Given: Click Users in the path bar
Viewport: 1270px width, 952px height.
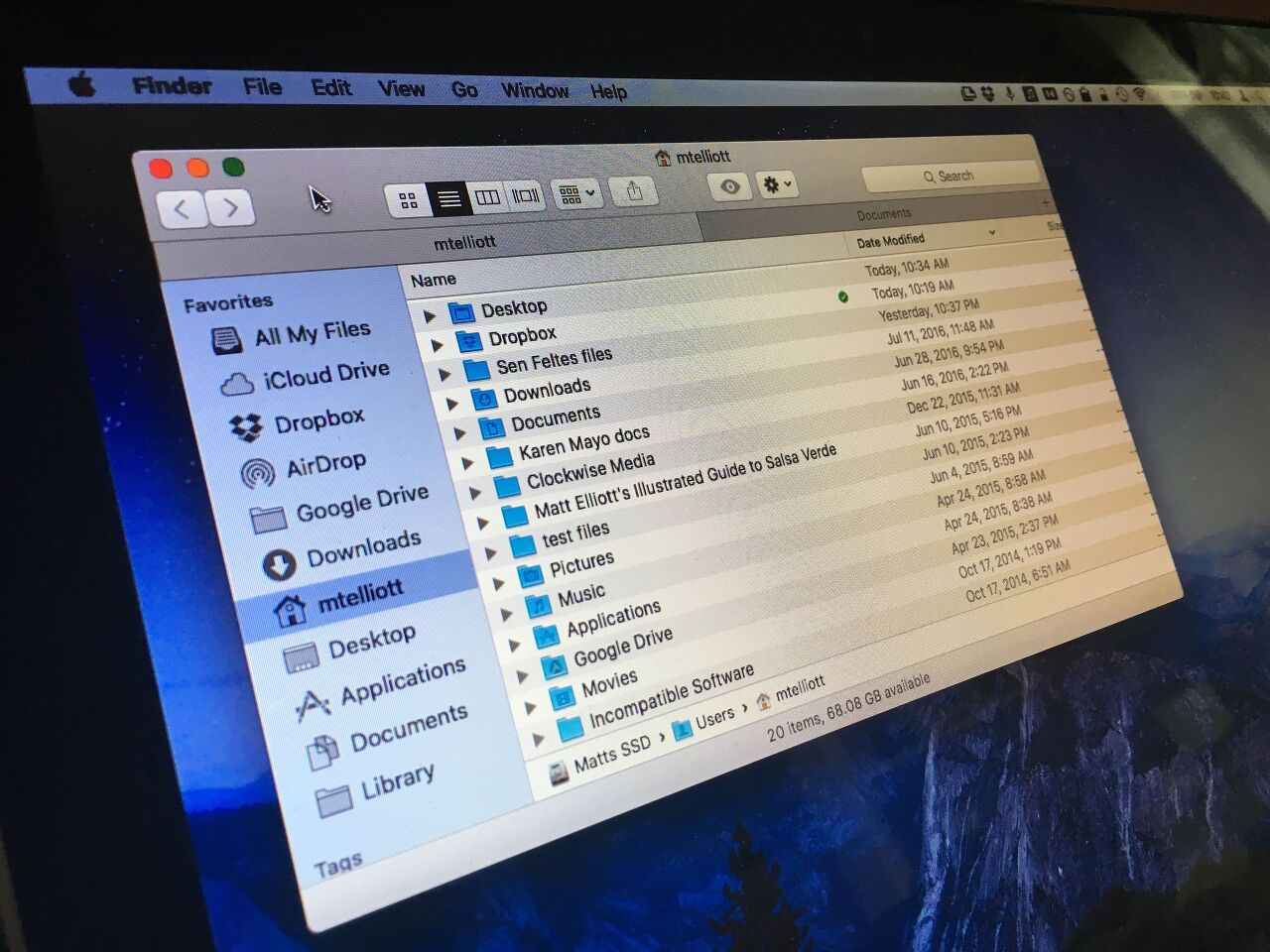Looking at the screenshot, I should point(714,717).
